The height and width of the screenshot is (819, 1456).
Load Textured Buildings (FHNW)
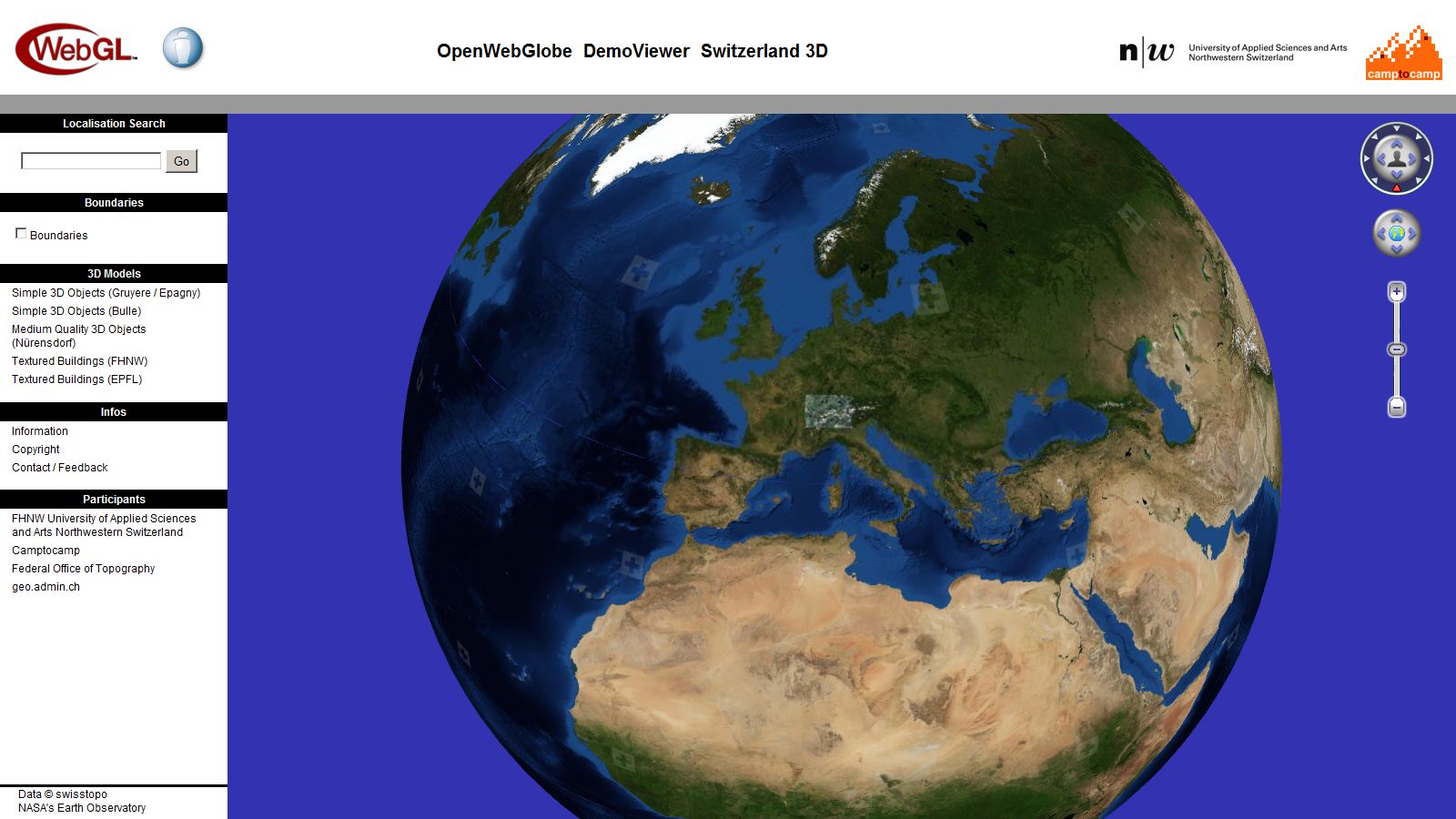(79, 361)
